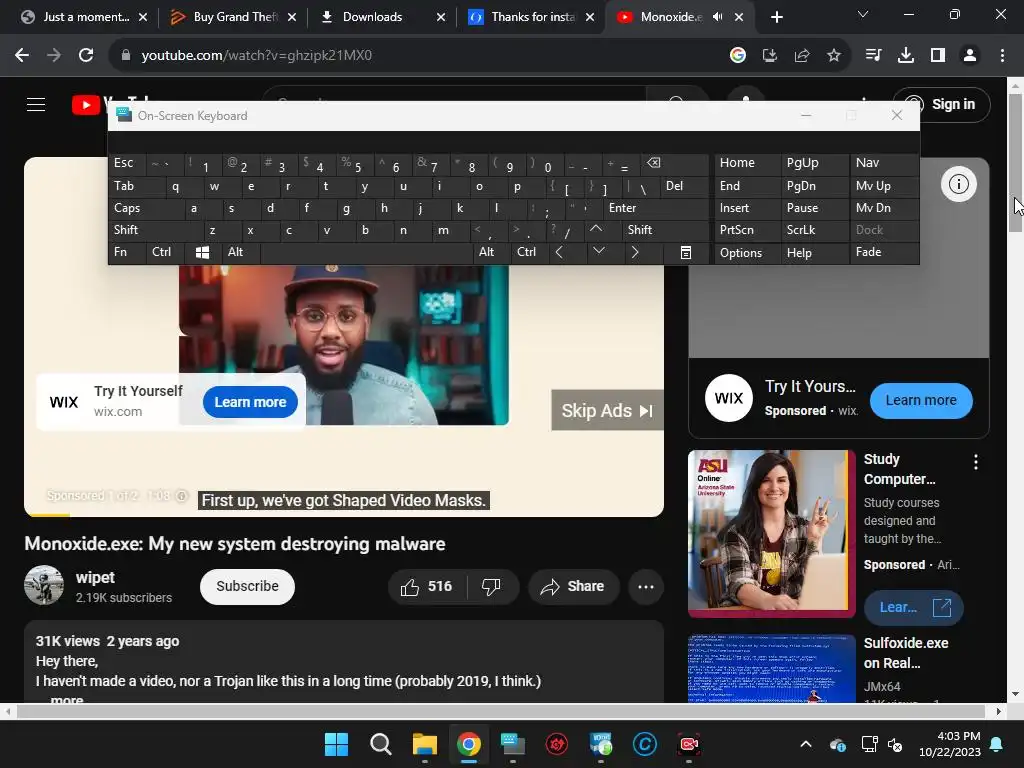Like the video with thumbs up

(427, 586)
